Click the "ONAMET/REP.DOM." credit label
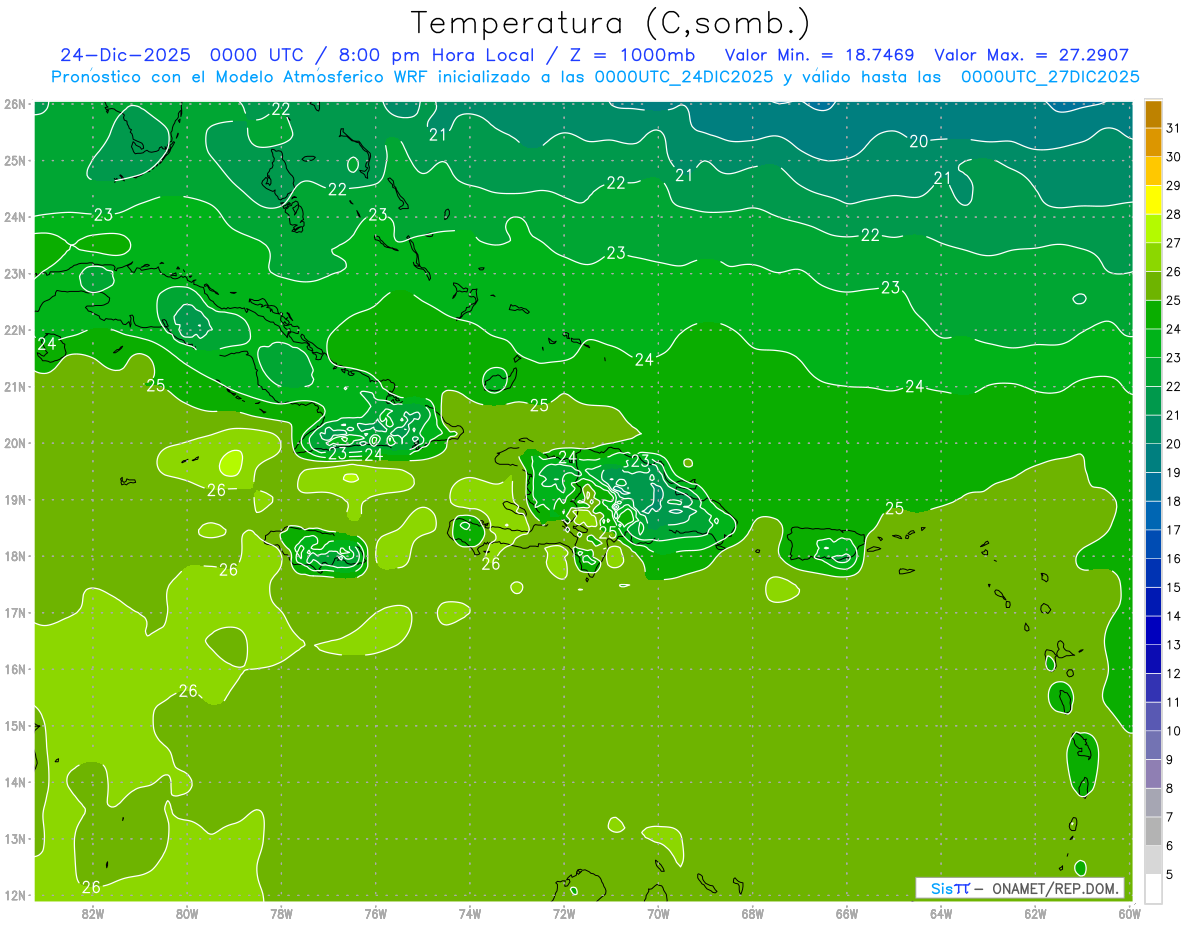The height and width of the screenshot is (927, 1200). [1055, 888]
